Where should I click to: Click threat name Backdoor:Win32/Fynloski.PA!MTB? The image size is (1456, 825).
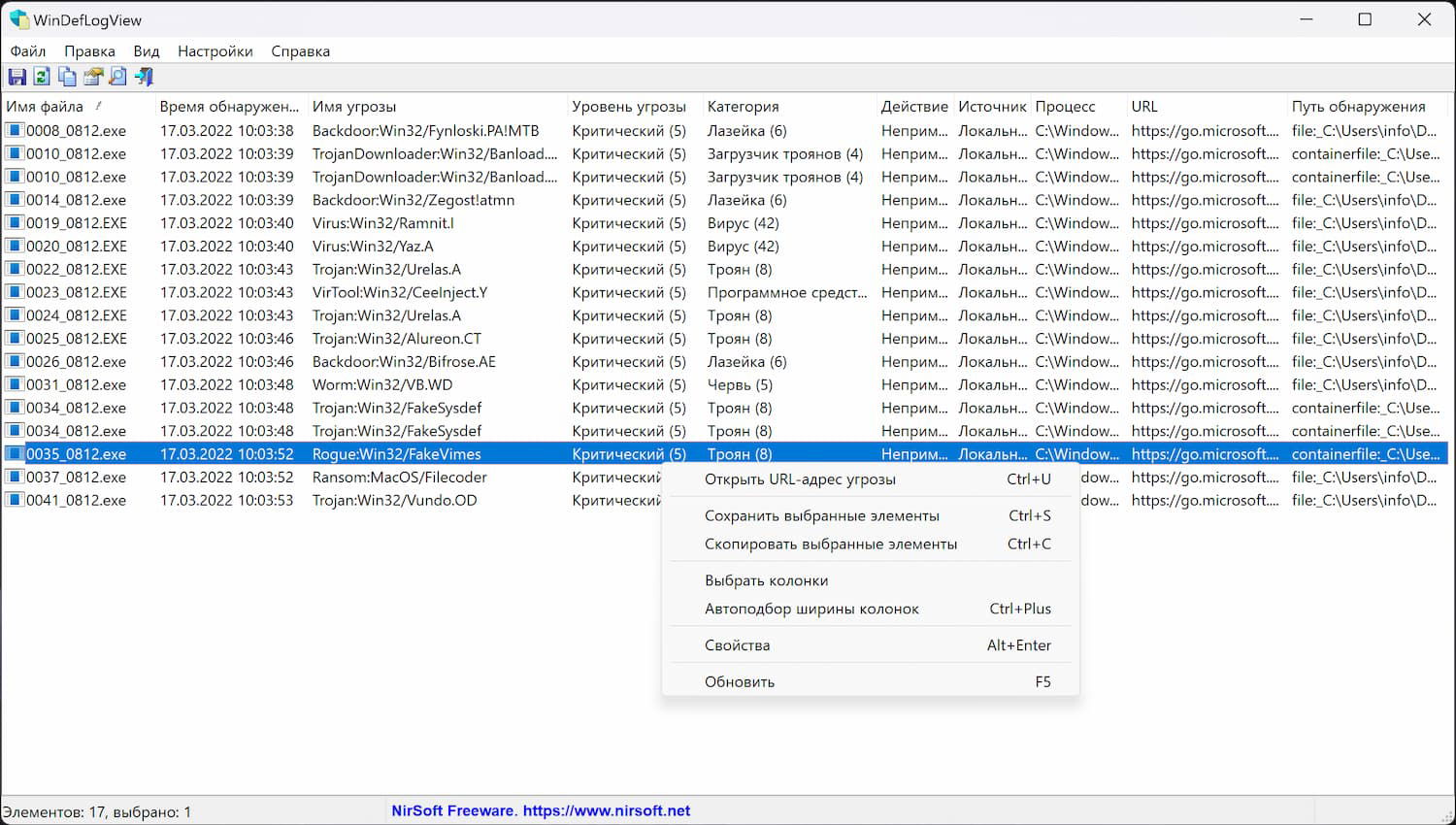pyautogui.click(x=425, y=131)
